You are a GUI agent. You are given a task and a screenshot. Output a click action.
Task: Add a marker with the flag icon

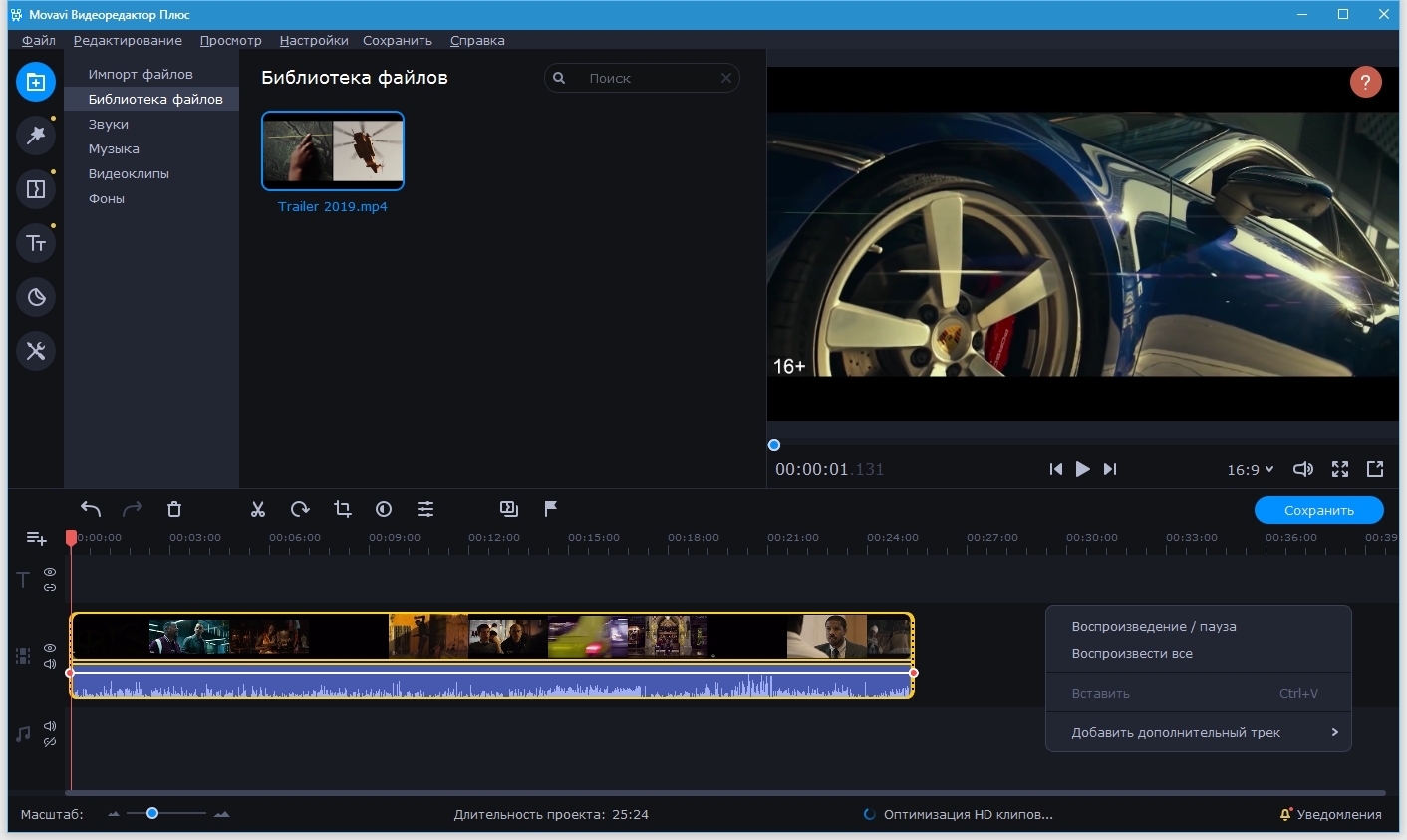click(551, 509)
